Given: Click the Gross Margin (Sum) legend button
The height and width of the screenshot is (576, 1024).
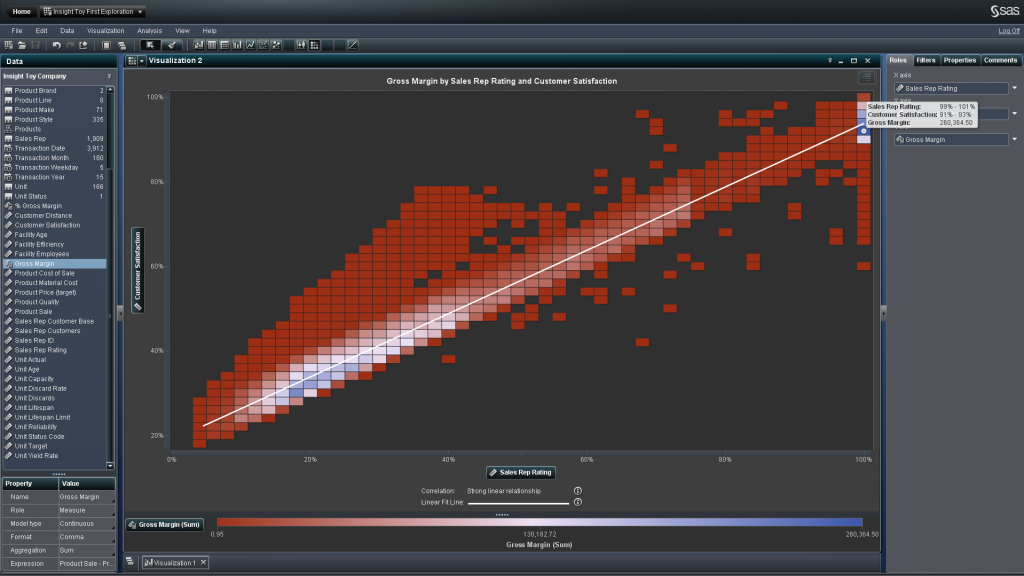Looking at the screenshot, I should (165, 524).
